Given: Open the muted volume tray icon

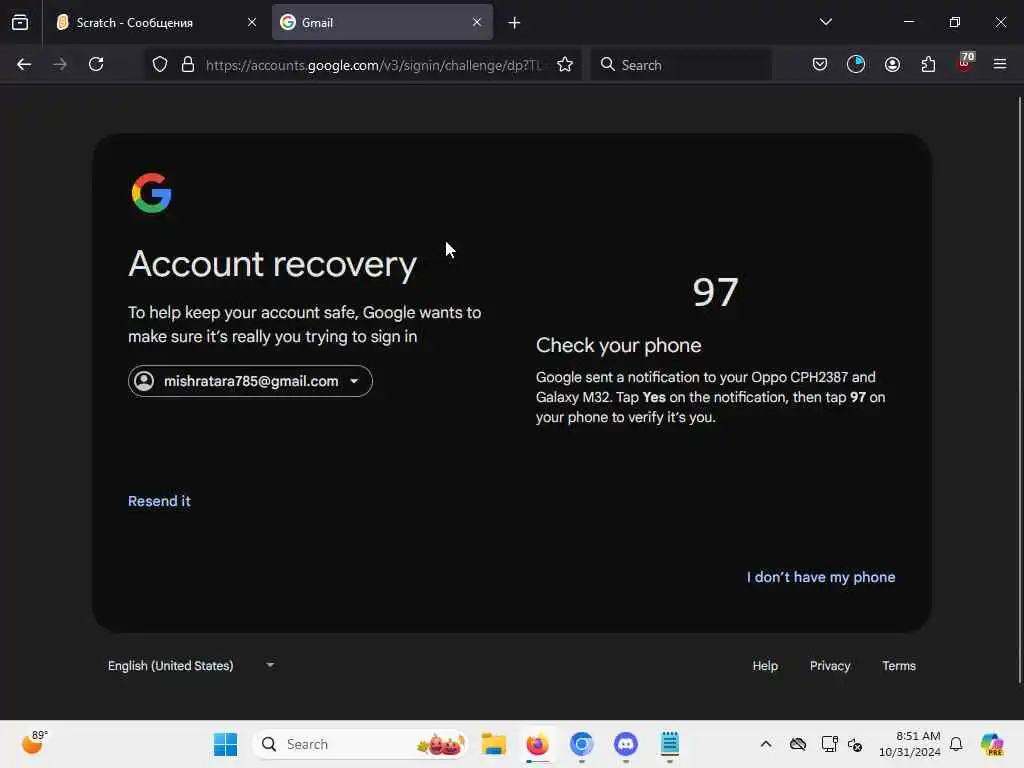Looking at the screenshot, I should 856,744.
